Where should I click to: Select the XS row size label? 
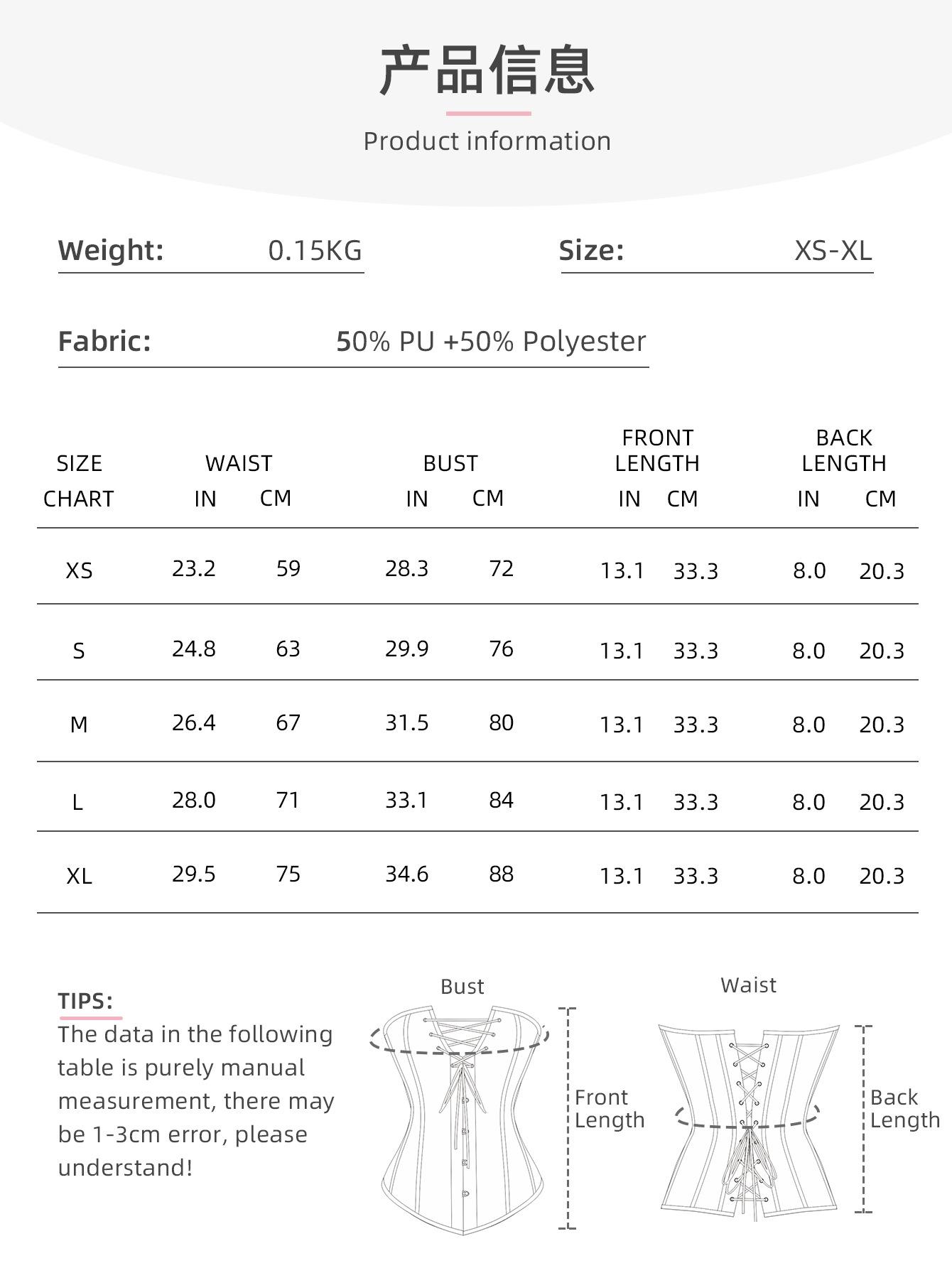pos(79,570)
